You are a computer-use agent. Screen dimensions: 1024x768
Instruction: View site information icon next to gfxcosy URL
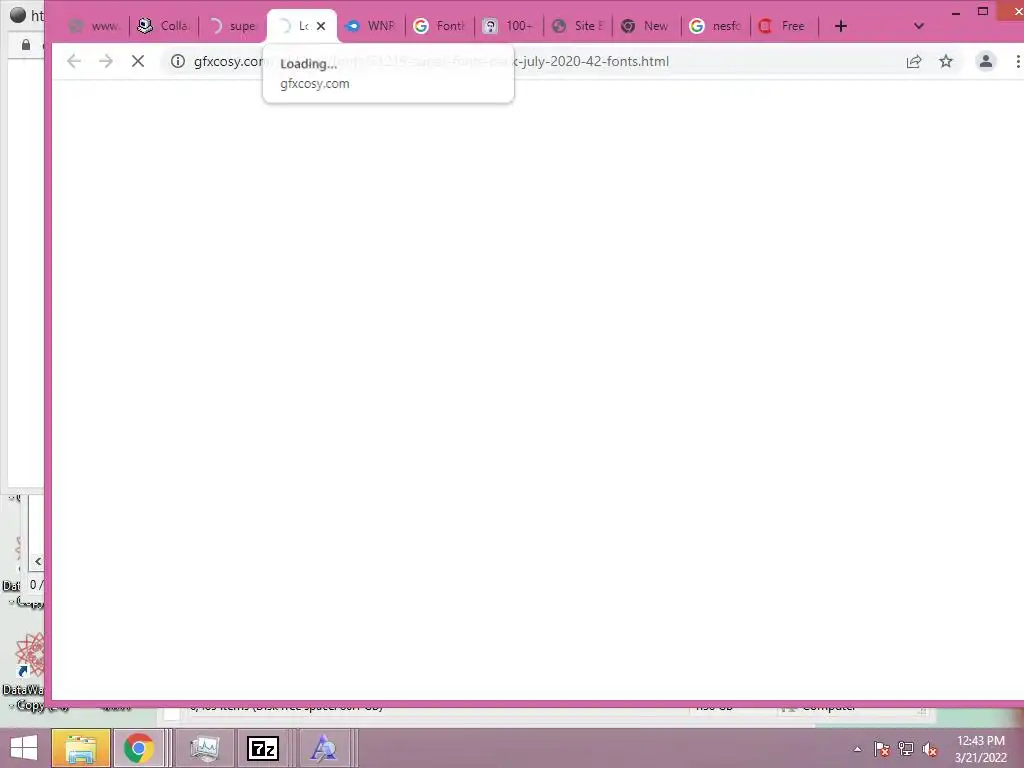pyautogui.click(x=178, y=61)
